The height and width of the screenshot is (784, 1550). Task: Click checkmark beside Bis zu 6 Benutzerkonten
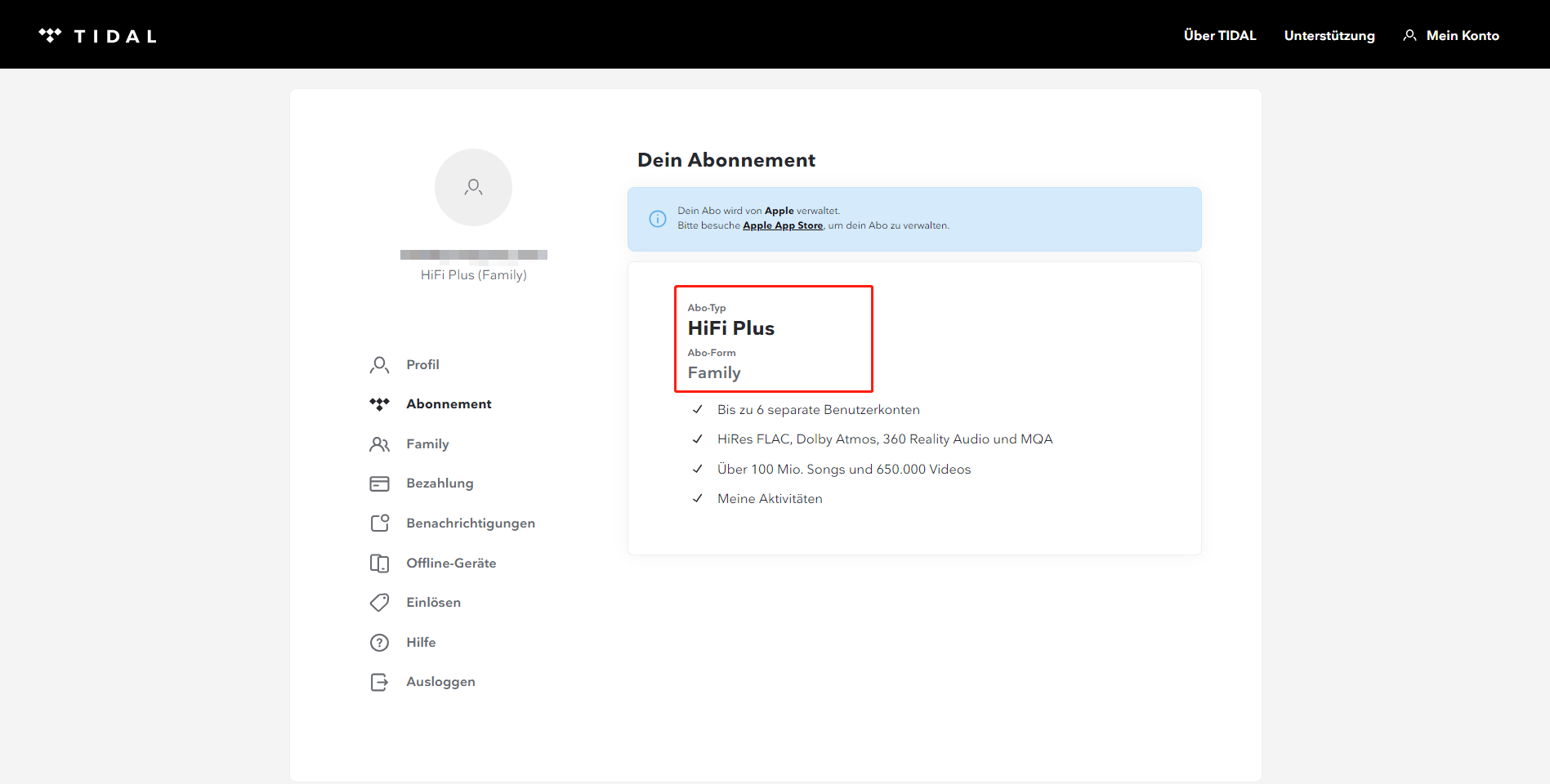click(697, 409)
